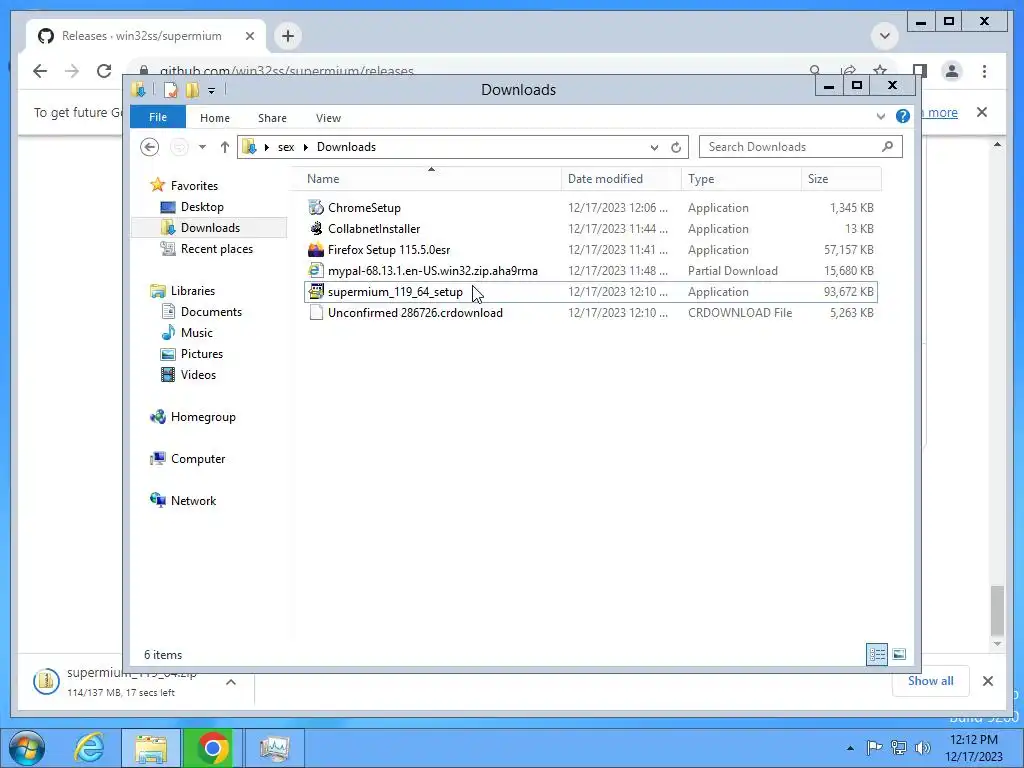Open Recent places in navigation pane
The width and height of the screenshot is (1024, 768).
(216, 249)
